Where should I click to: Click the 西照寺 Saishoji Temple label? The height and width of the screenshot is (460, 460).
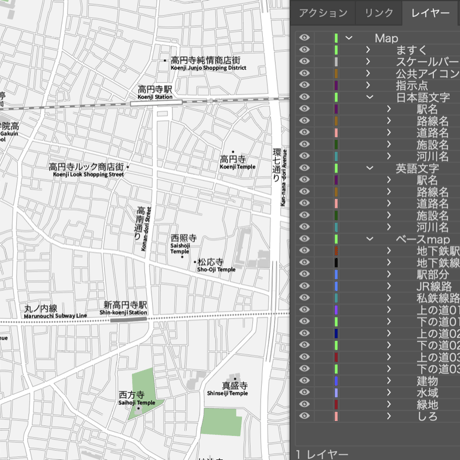pyautogui.click(x=183, y=244)
